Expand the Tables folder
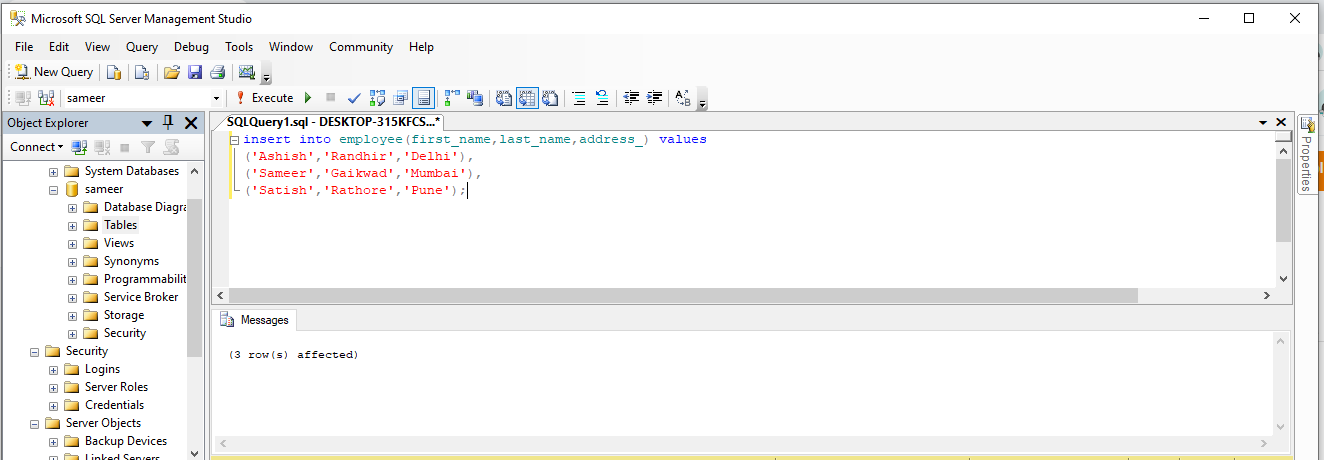The image size is (1324, 460). [72, 225]
